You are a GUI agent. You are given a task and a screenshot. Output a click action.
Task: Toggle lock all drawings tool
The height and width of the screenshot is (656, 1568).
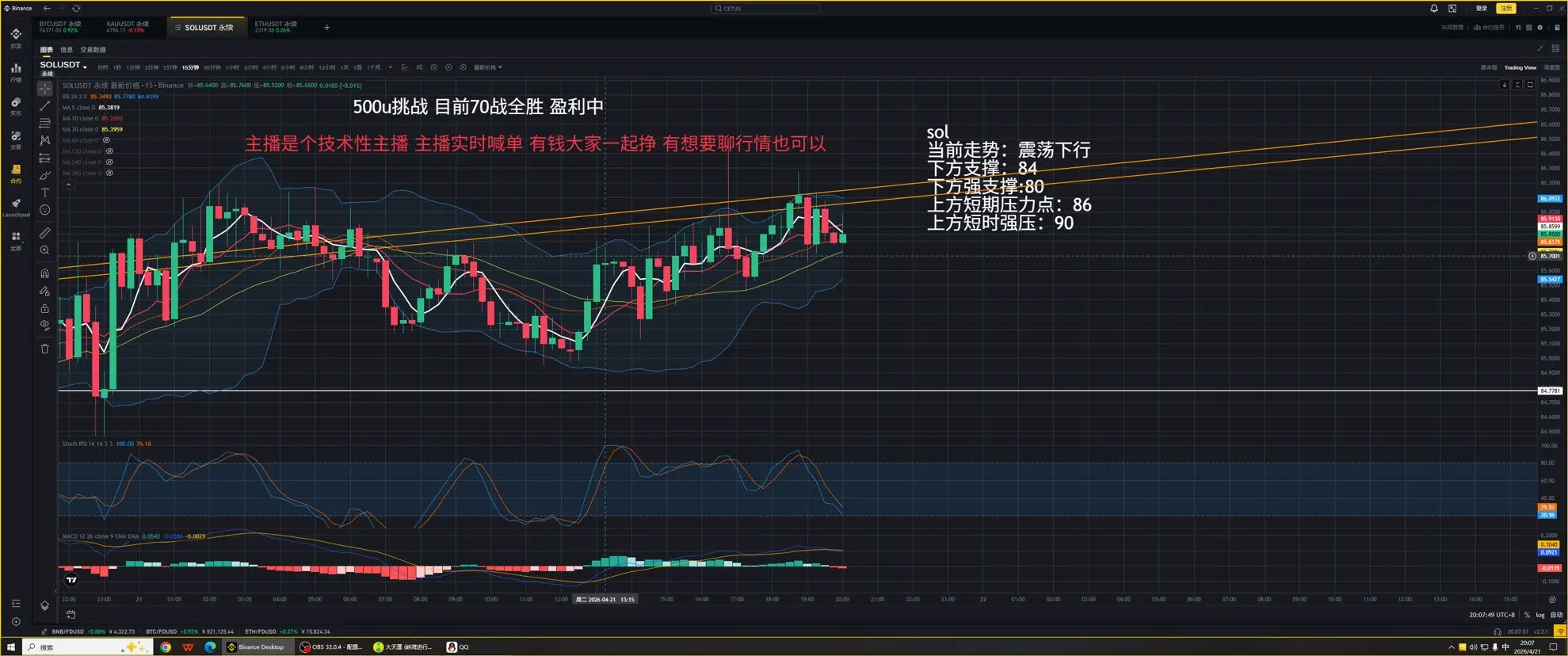point(44,308)
